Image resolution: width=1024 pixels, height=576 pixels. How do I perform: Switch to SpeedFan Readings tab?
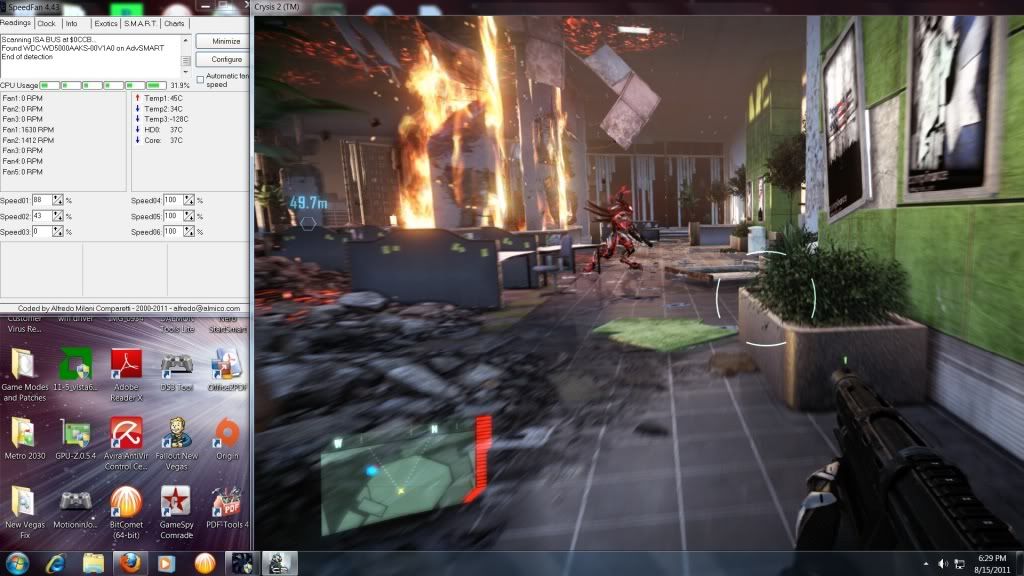click(x=16, y=23)
